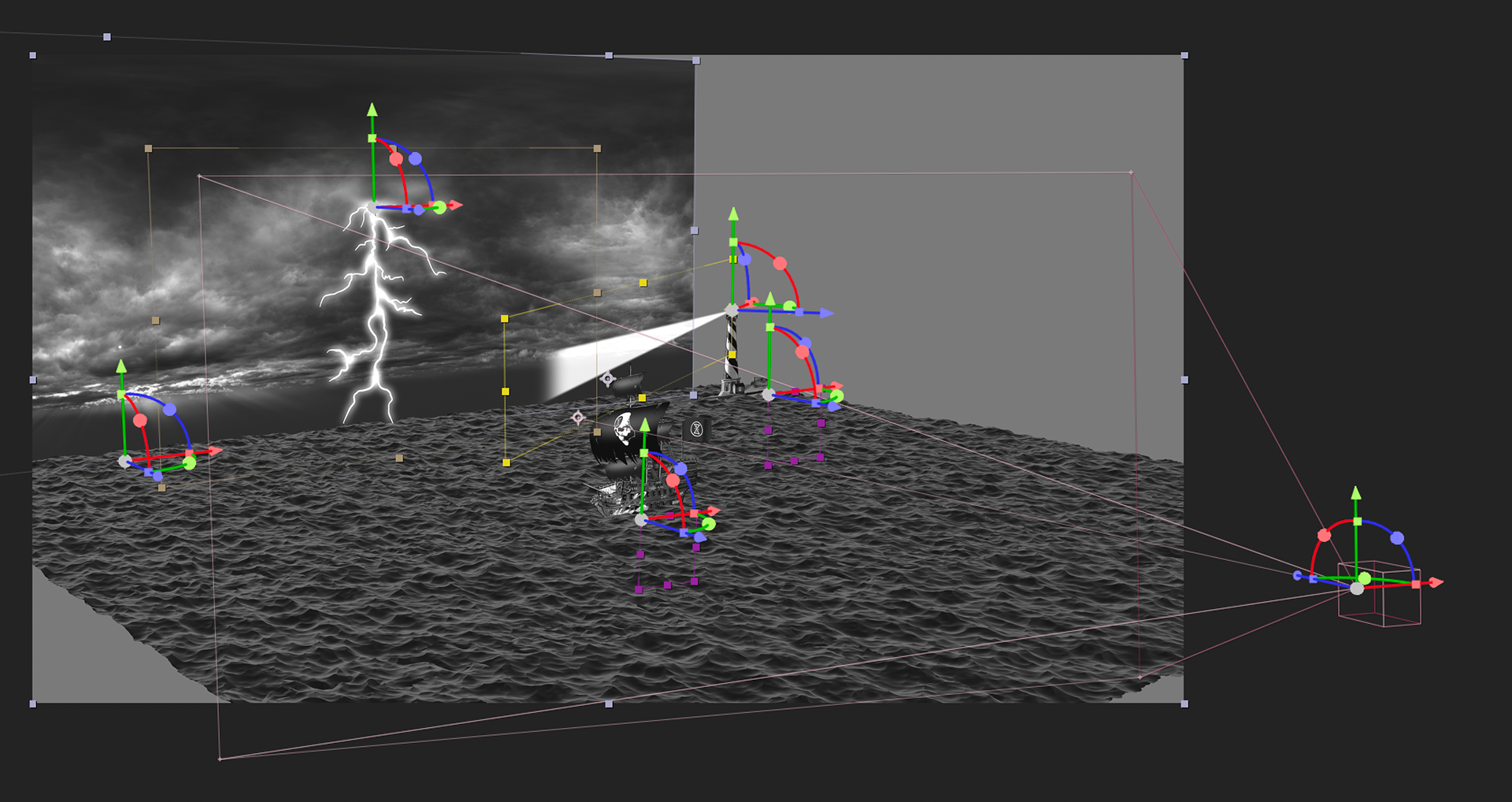The height and width of the screenshot is (802, 1512).
Task: Click red rotation circle on pirate ship gizmo
Action: (x=673, y=481)
